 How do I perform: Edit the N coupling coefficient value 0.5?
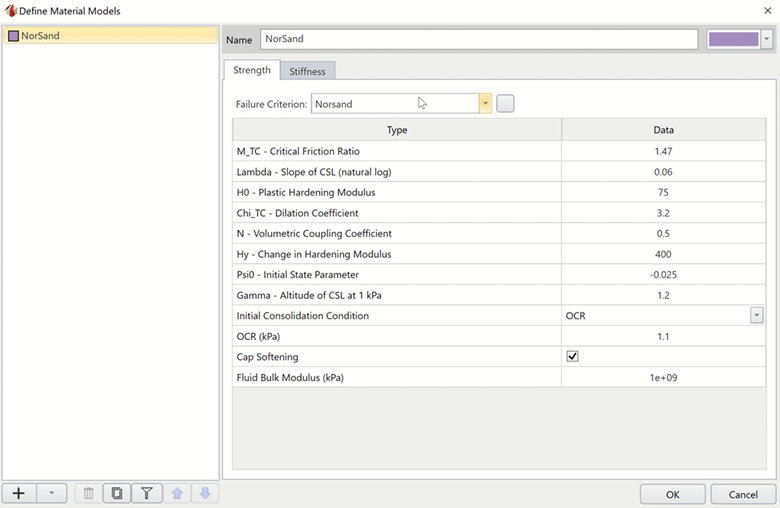click(664, 233)
